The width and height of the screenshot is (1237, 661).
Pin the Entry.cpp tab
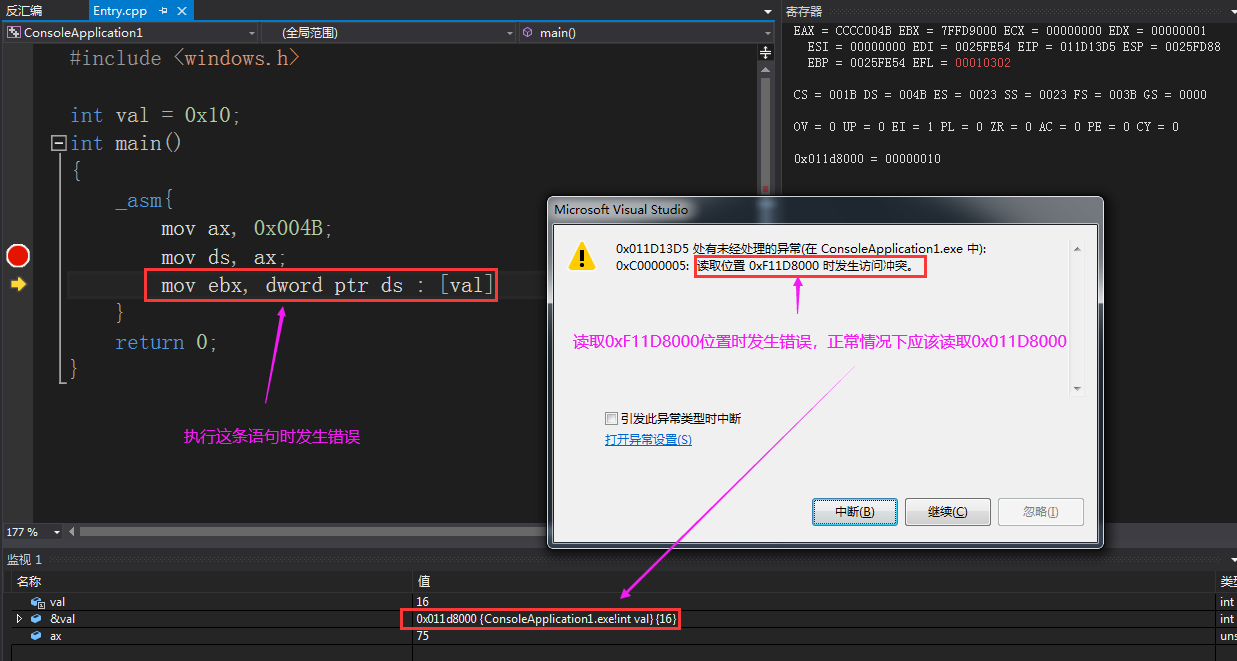click(x=164, y=10)
